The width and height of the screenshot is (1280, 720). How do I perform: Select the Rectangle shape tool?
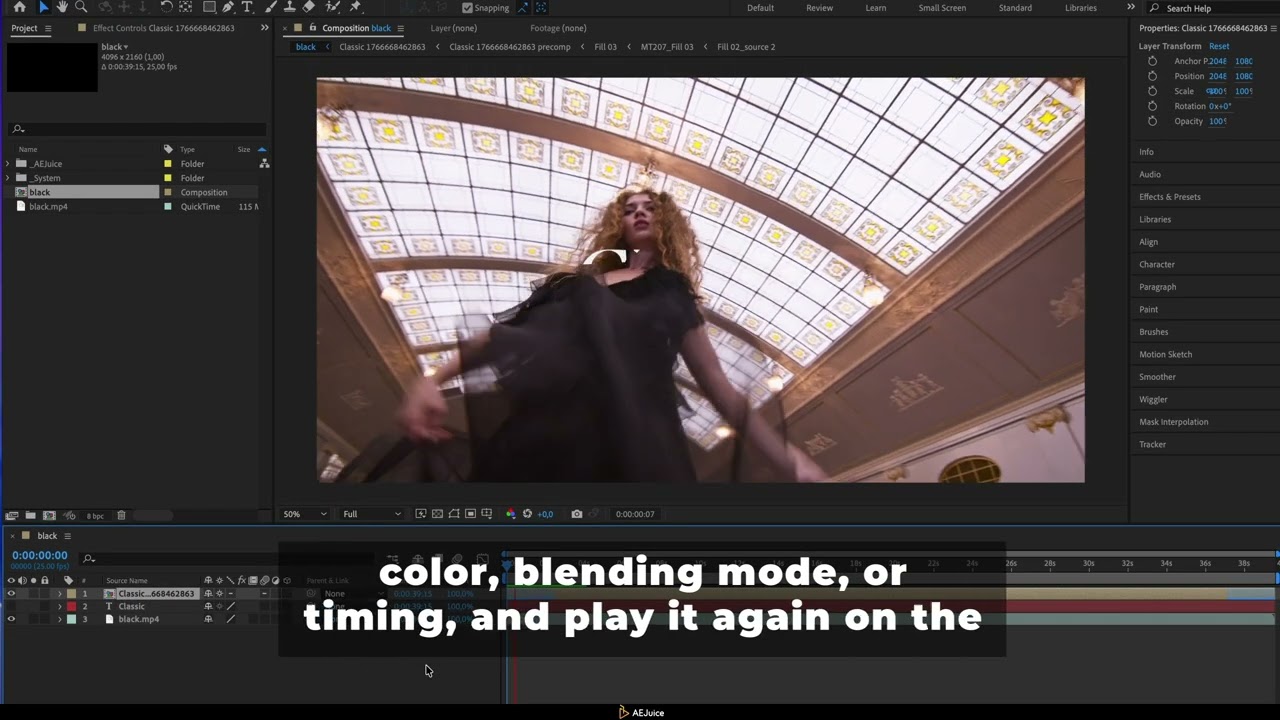pyautogui.click(x=209, y=7)
